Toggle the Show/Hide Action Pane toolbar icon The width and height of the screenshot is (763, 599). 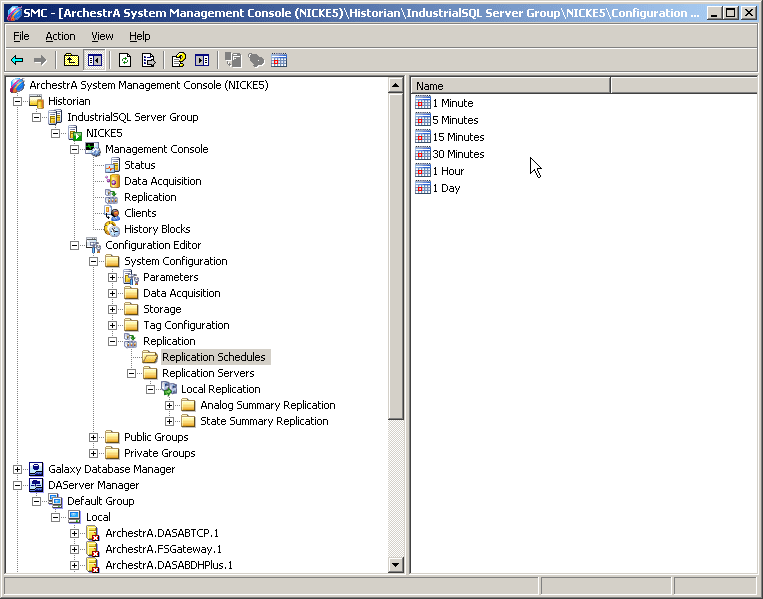tap(202, 60)
